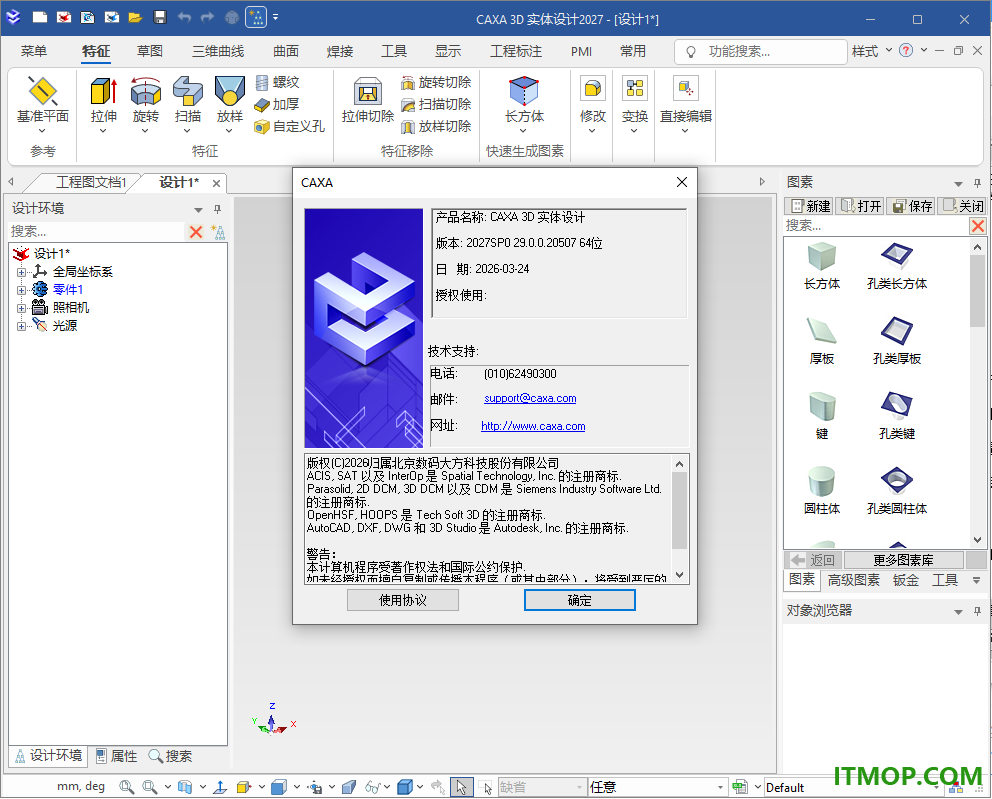Open the 设计环境 panel options arrow

point(198,209)
